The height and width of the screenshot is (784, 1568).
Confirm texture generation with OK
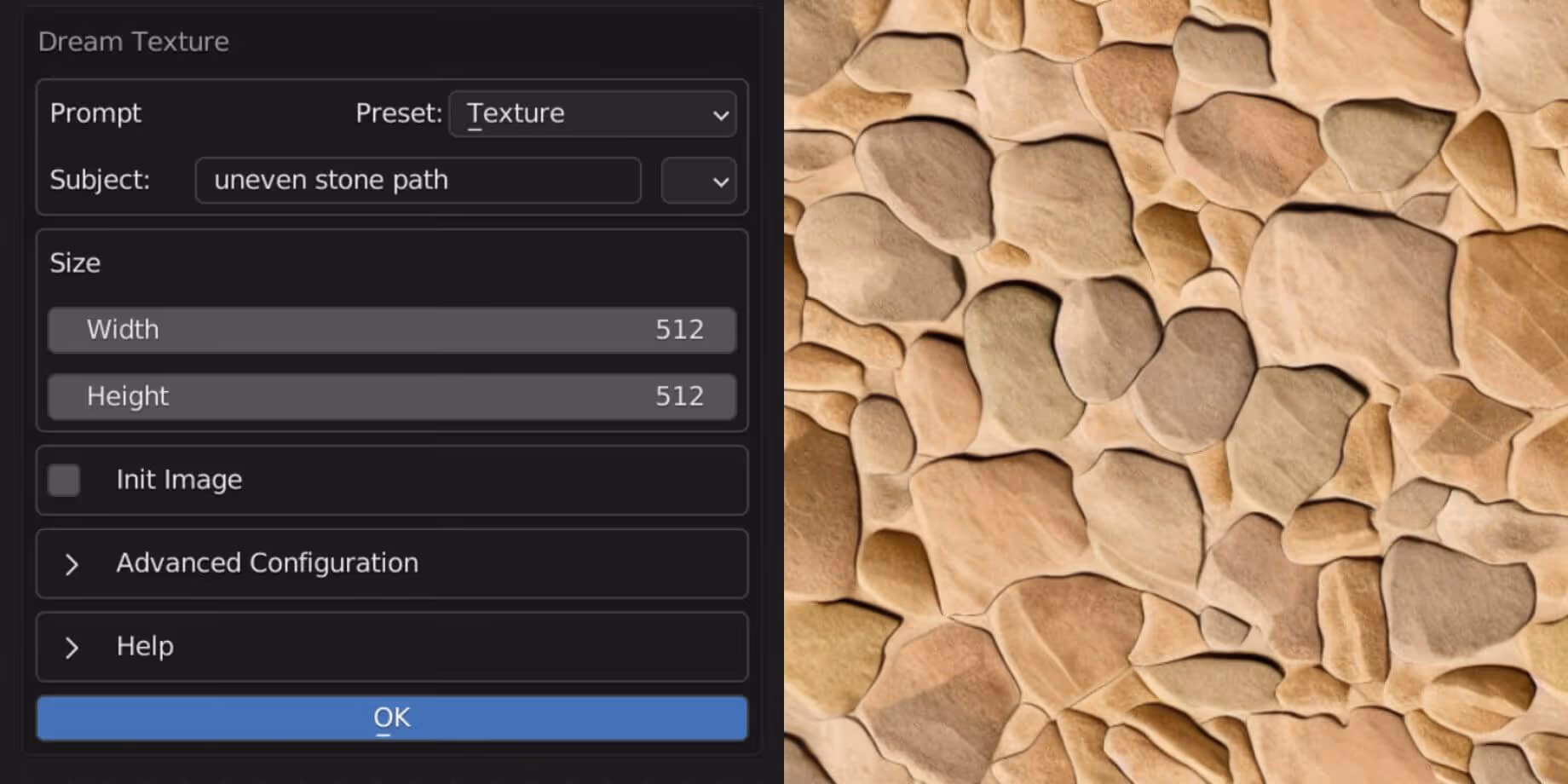[391, 718]
